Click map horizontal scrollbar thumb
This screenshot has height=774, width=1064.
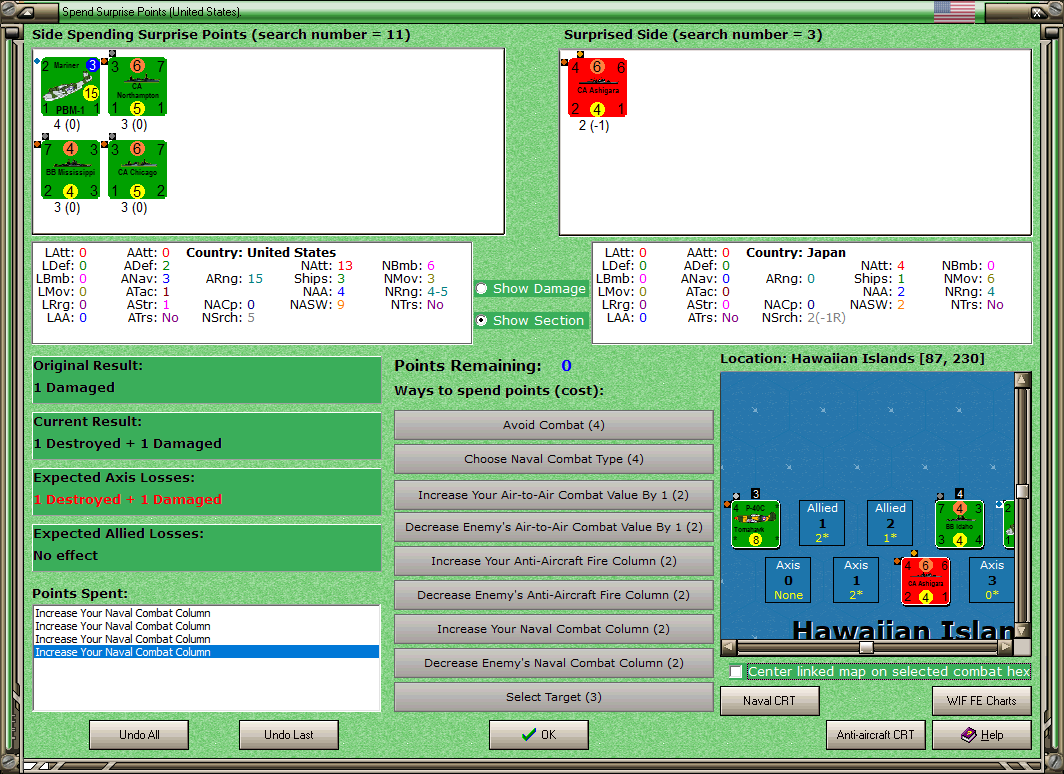click(x=866, y=647)
